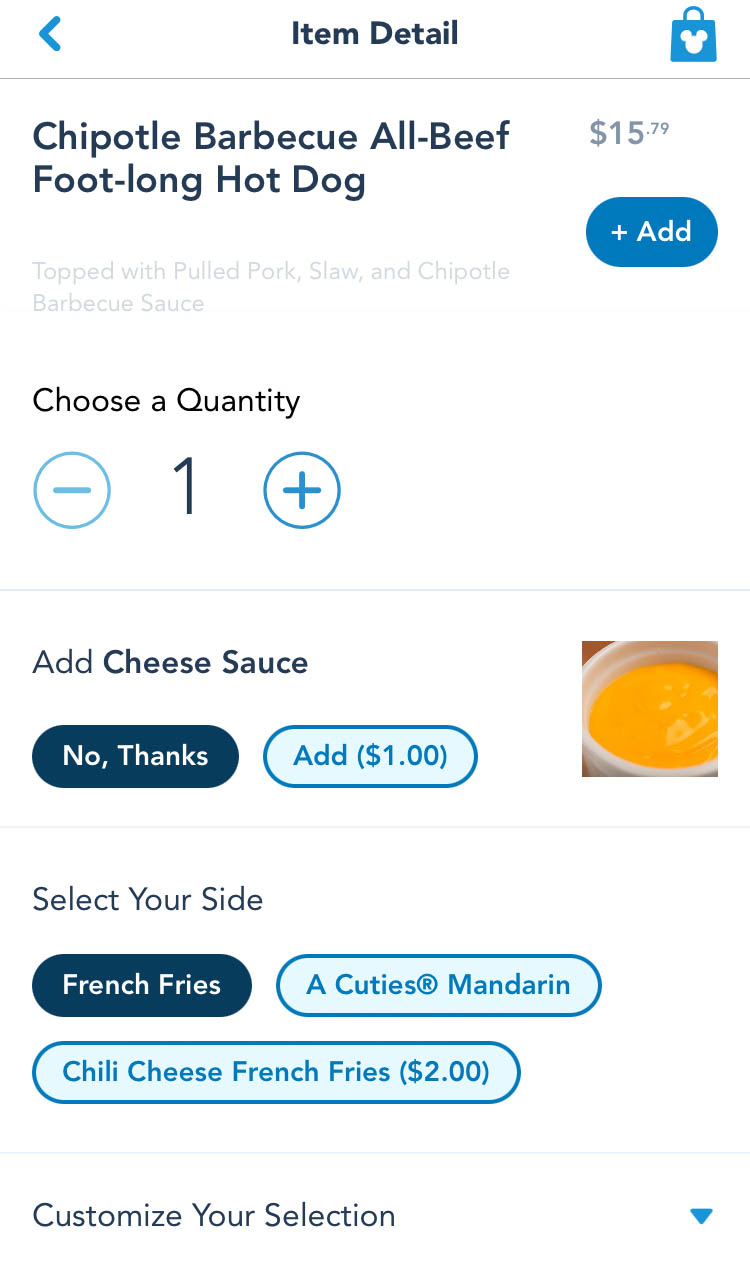This screenshot has width=750, height=1261.
Task: Select French Fries as the side
Action: [142, 985]
